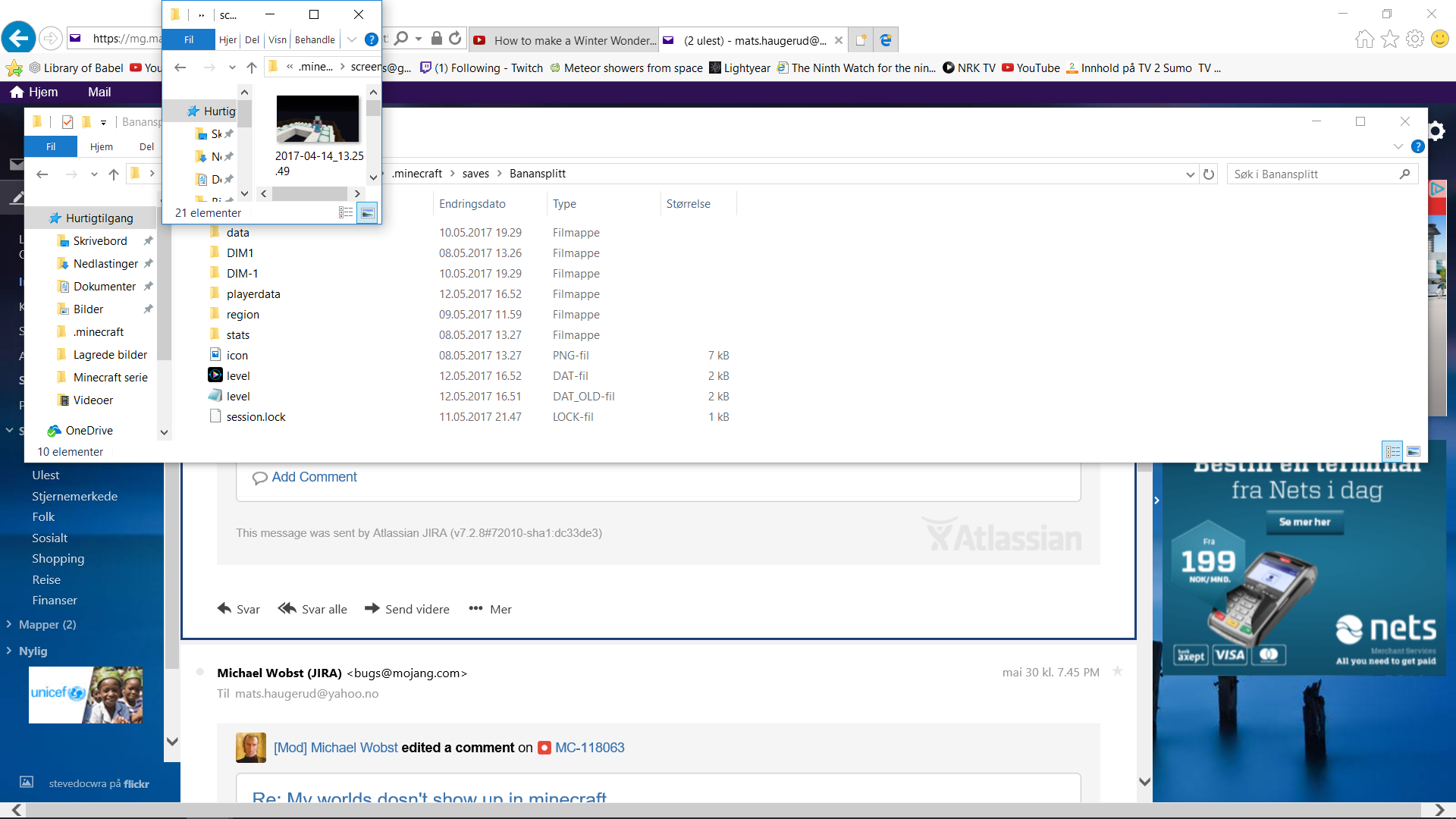This screenshot has width=1456, height=819.
Task: Click the Svar reply arrow icon
Action: pos(224,609)
